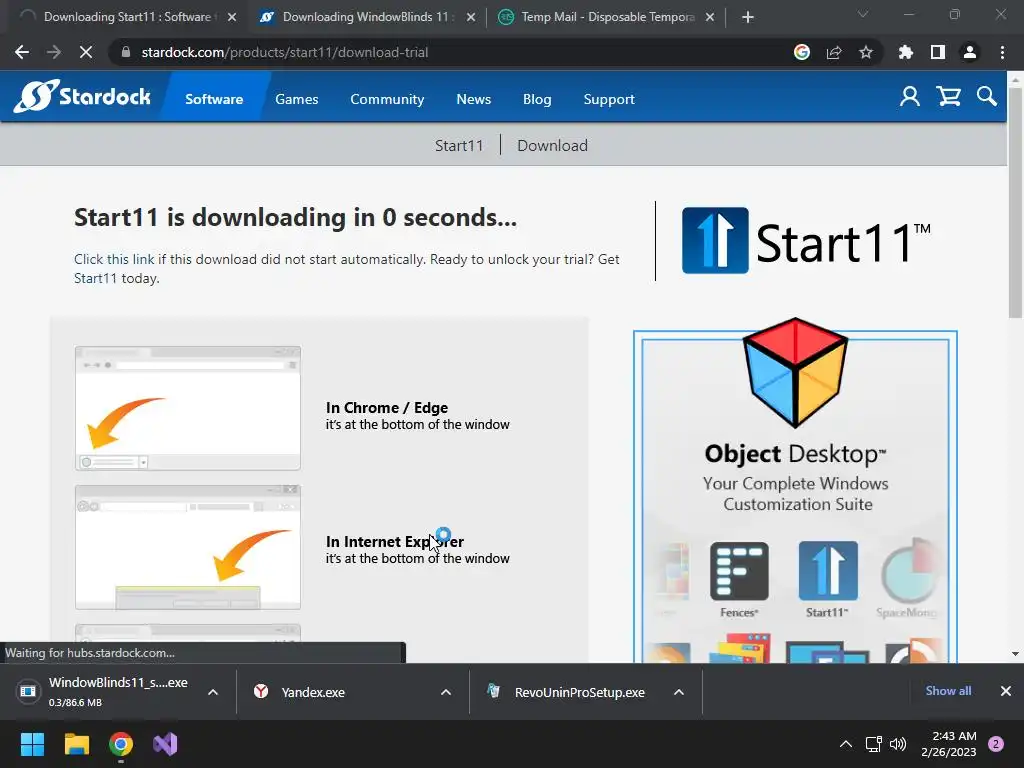This screenshot has height=768, width=1024.
Task: Close the downloads bar
Action: point(1006,691)
